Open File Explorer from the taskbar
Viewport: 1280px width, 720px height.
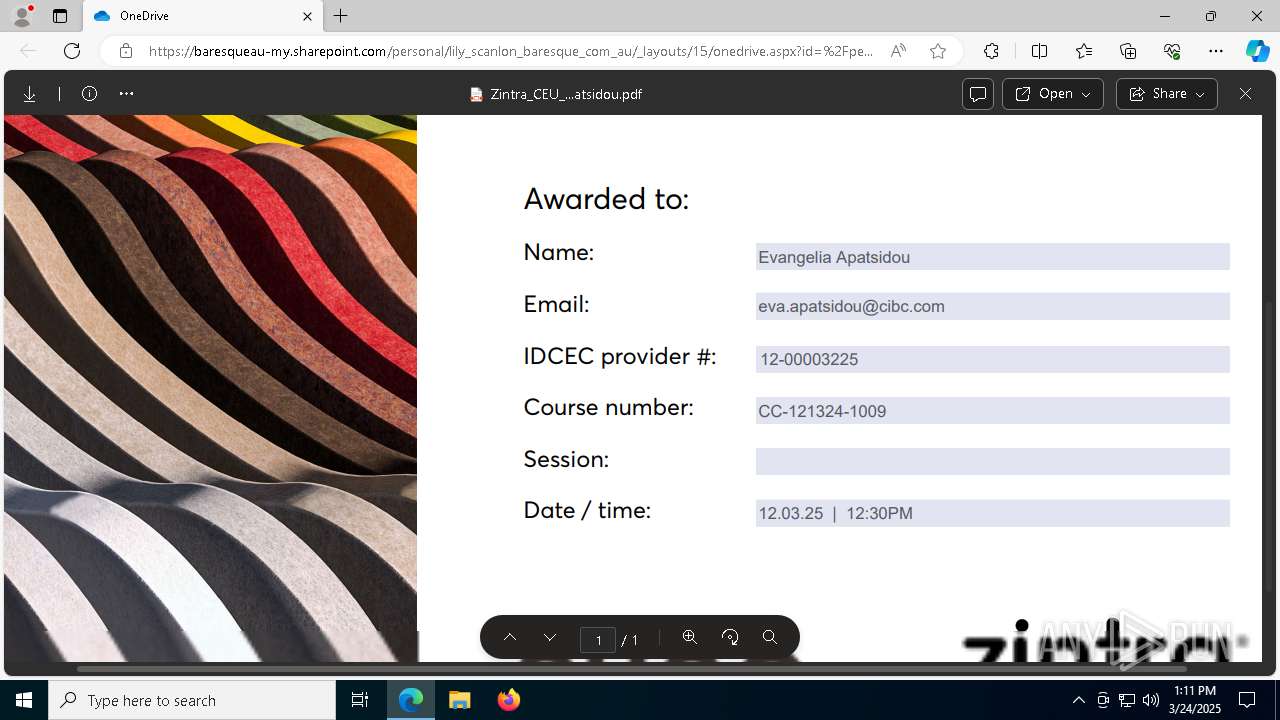point(459,700)
